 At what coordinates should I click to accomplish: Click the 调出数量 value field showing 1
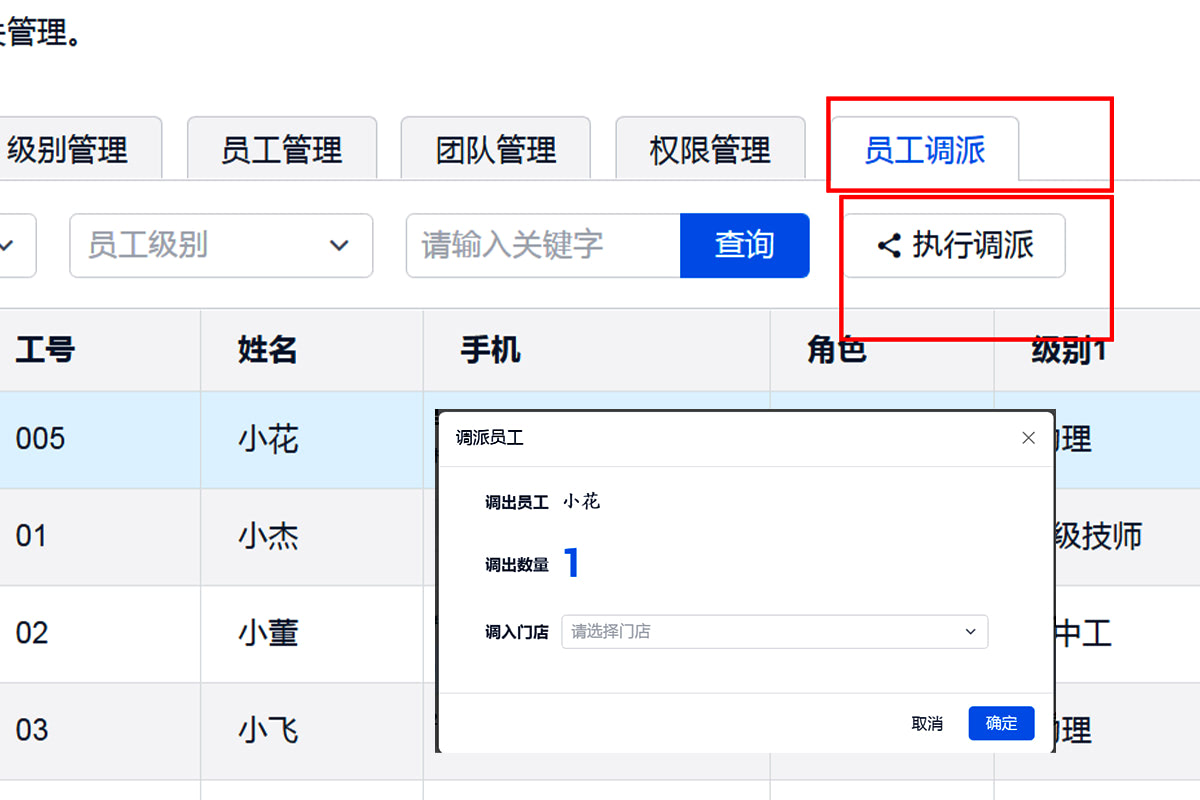tap(572, 563)
